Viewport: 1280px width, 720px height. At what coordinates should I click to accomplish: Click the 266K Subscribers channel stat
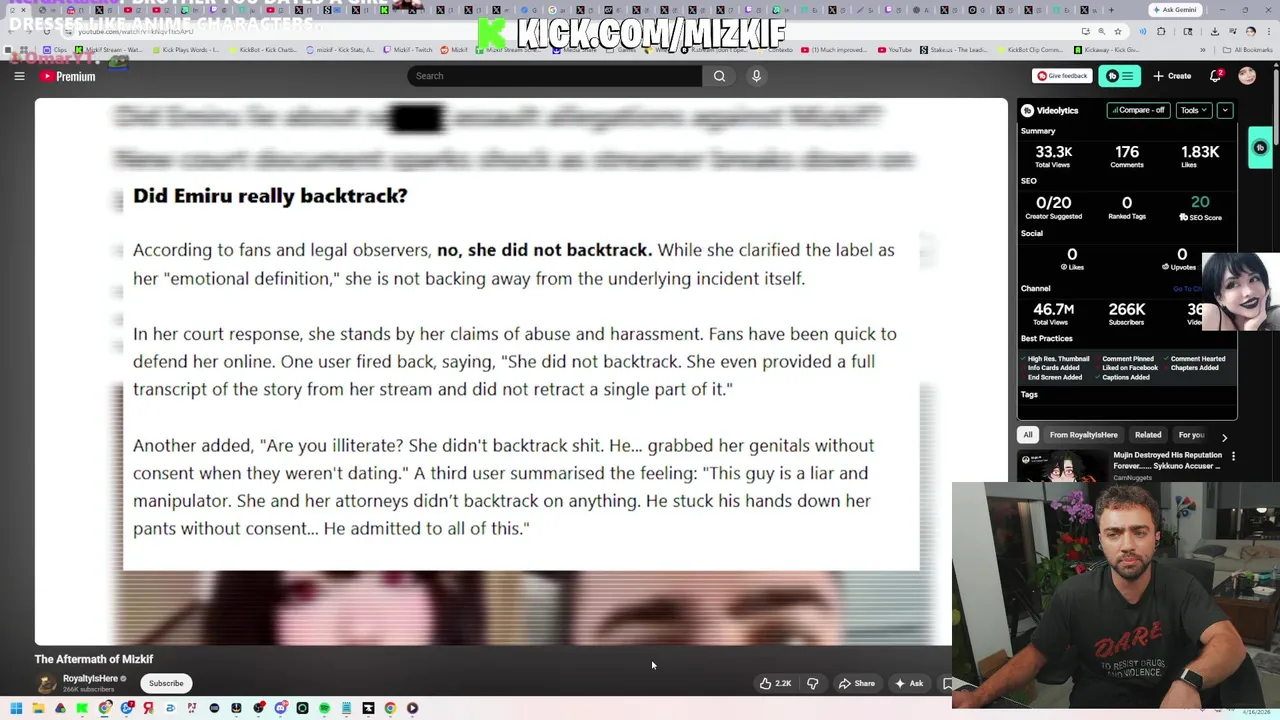(1127, 314)
